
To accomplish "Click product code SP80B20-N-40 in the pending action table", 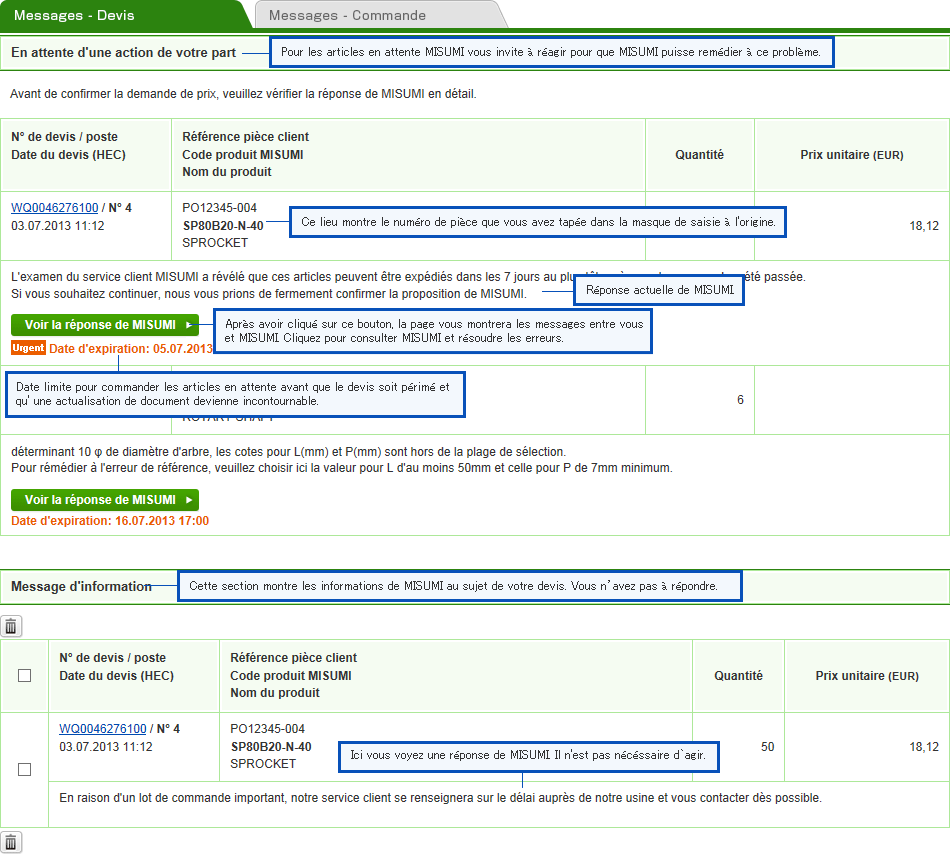I will 223,226.
